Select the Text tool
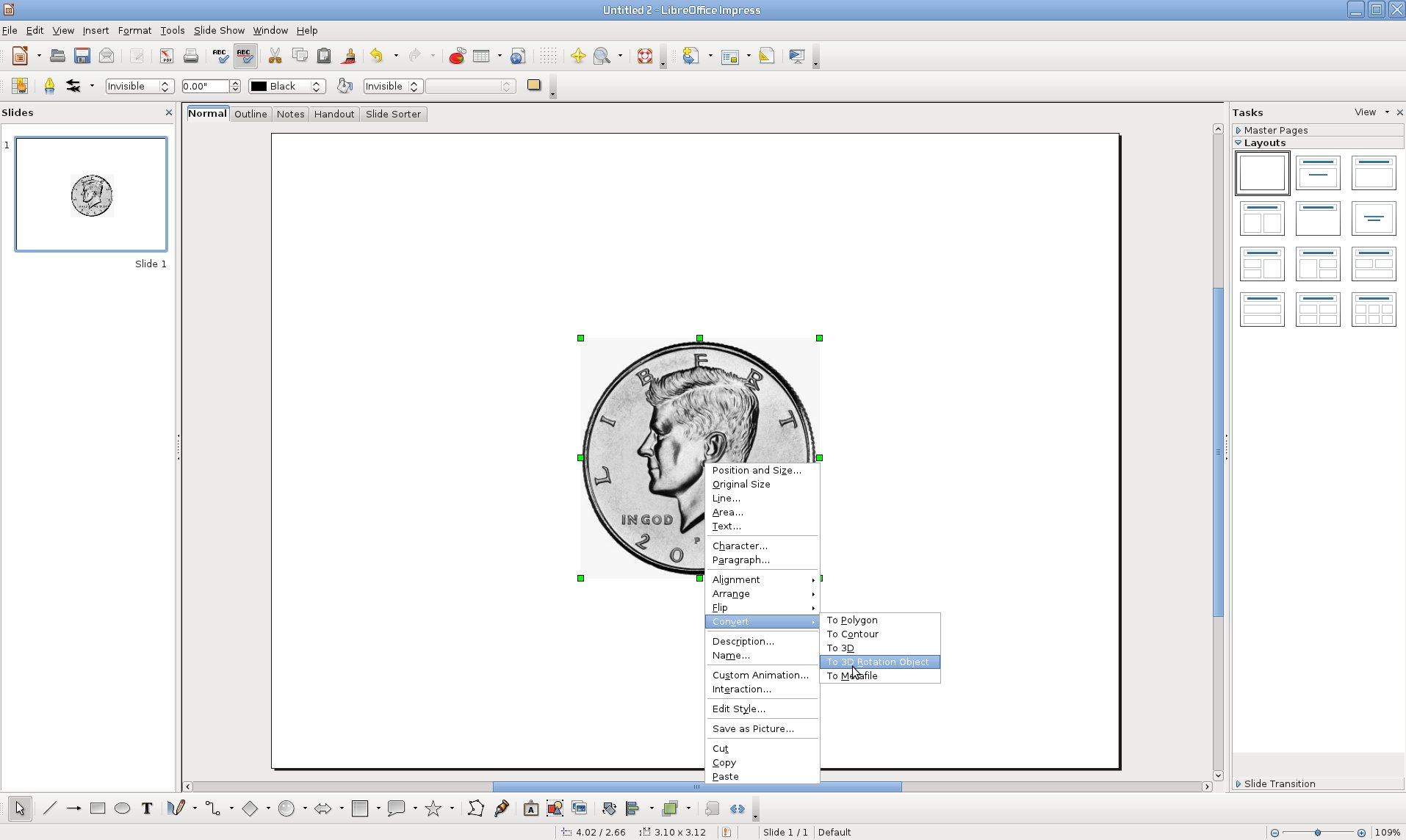The image size is (1406, 840). click(x=147, y=808)
